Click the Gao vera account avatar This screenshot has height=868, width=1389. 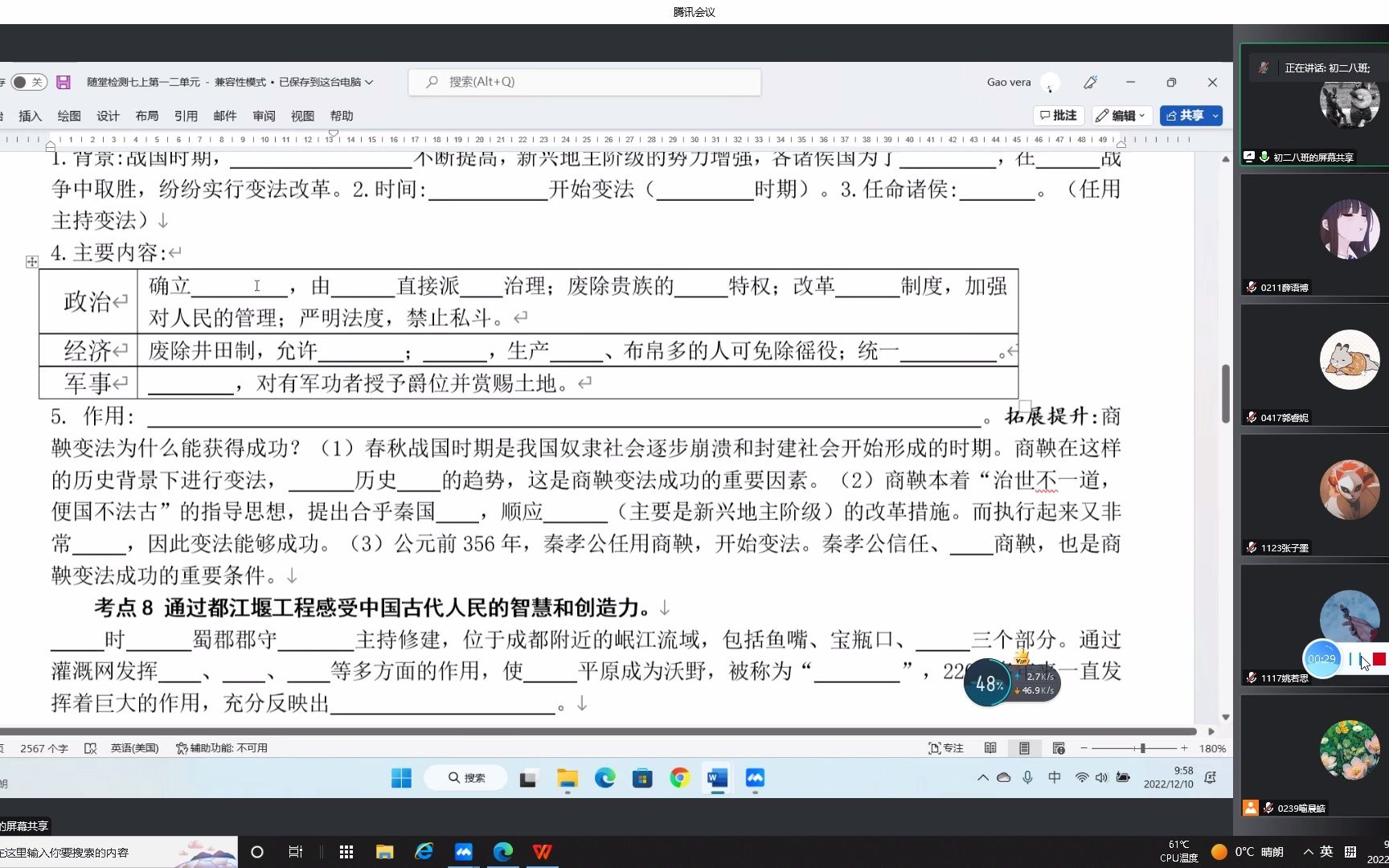point(1050,83)
